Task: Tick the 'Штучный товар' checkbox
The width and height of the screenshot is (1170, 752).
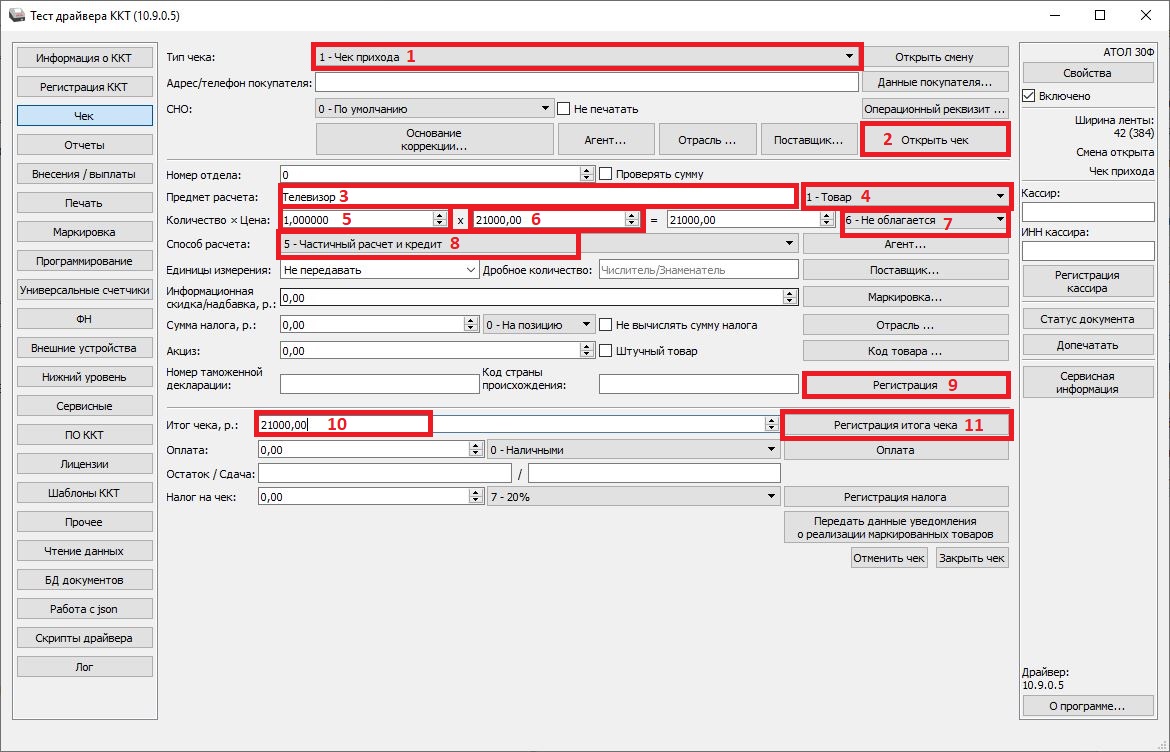Action: pyautogui.click(x=605, y=351)
